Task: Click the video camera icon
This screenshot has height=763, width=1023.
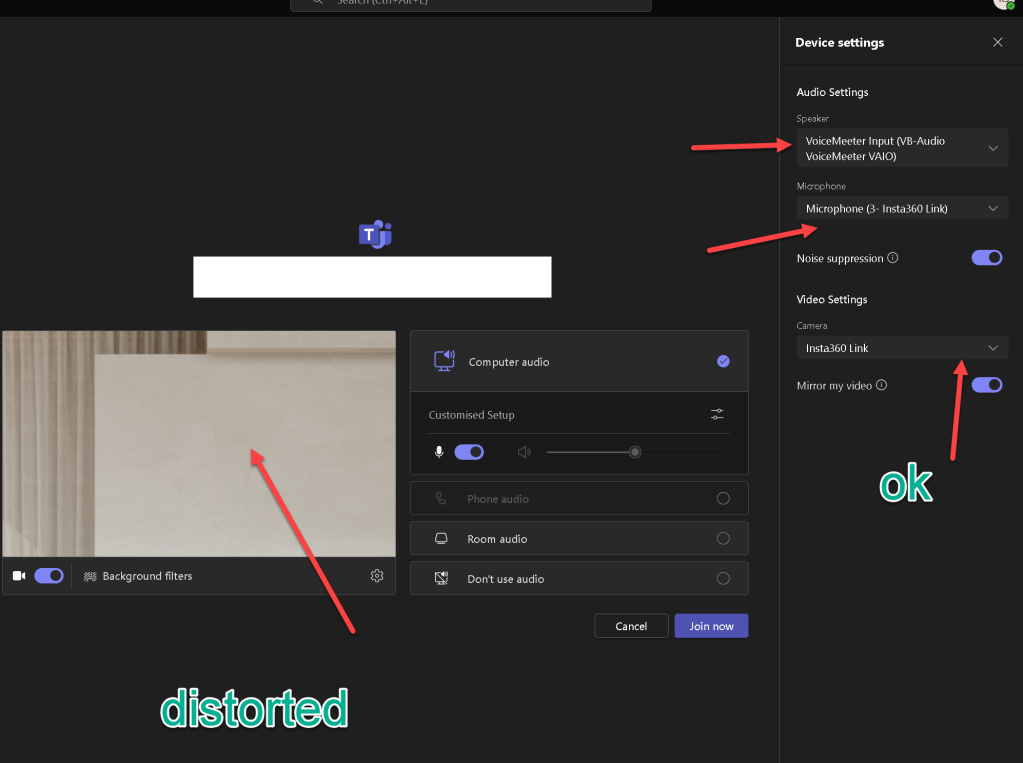Action: [x=19, y=576]
